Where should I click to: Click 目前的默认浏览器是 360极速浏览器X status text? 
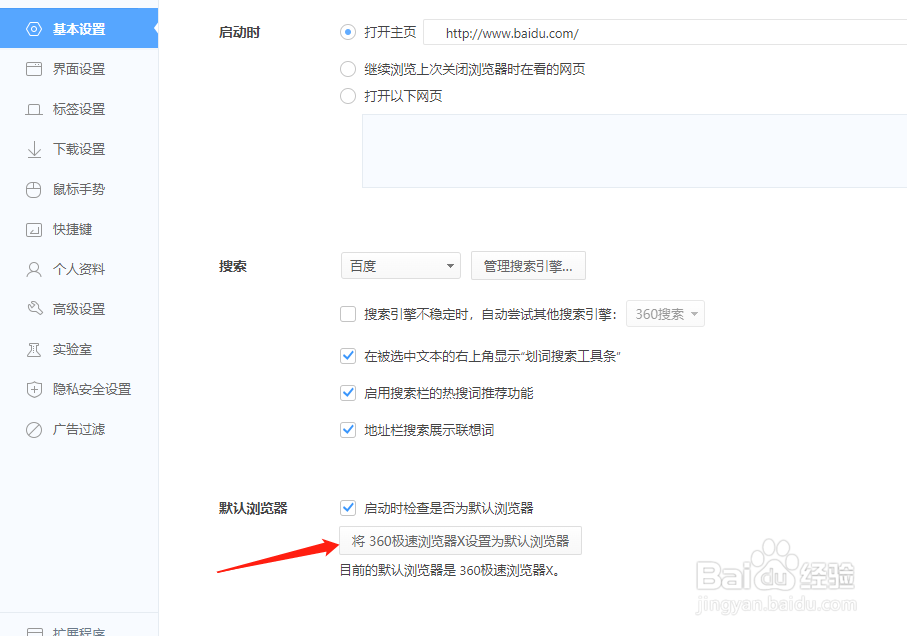click(449, 571)
